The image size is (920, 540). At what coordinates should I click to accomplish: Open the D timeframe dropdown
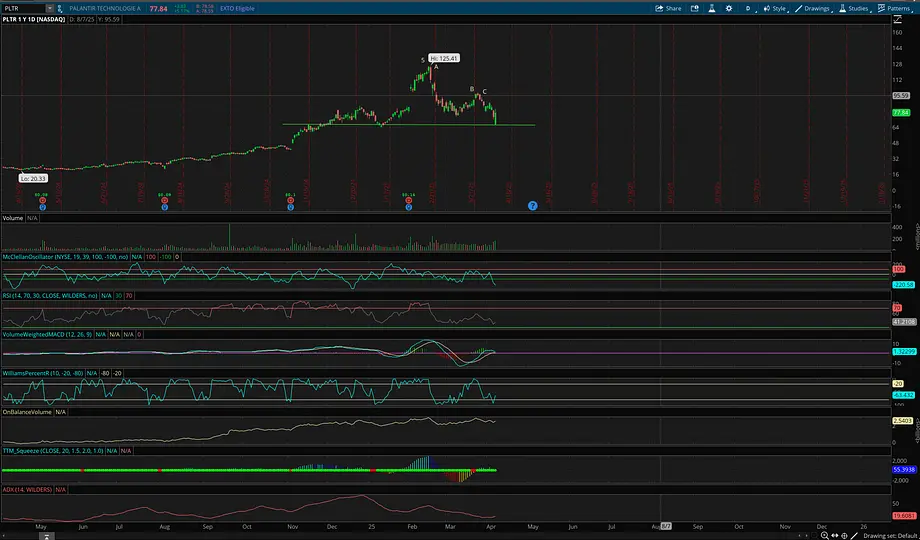[747, 8]
